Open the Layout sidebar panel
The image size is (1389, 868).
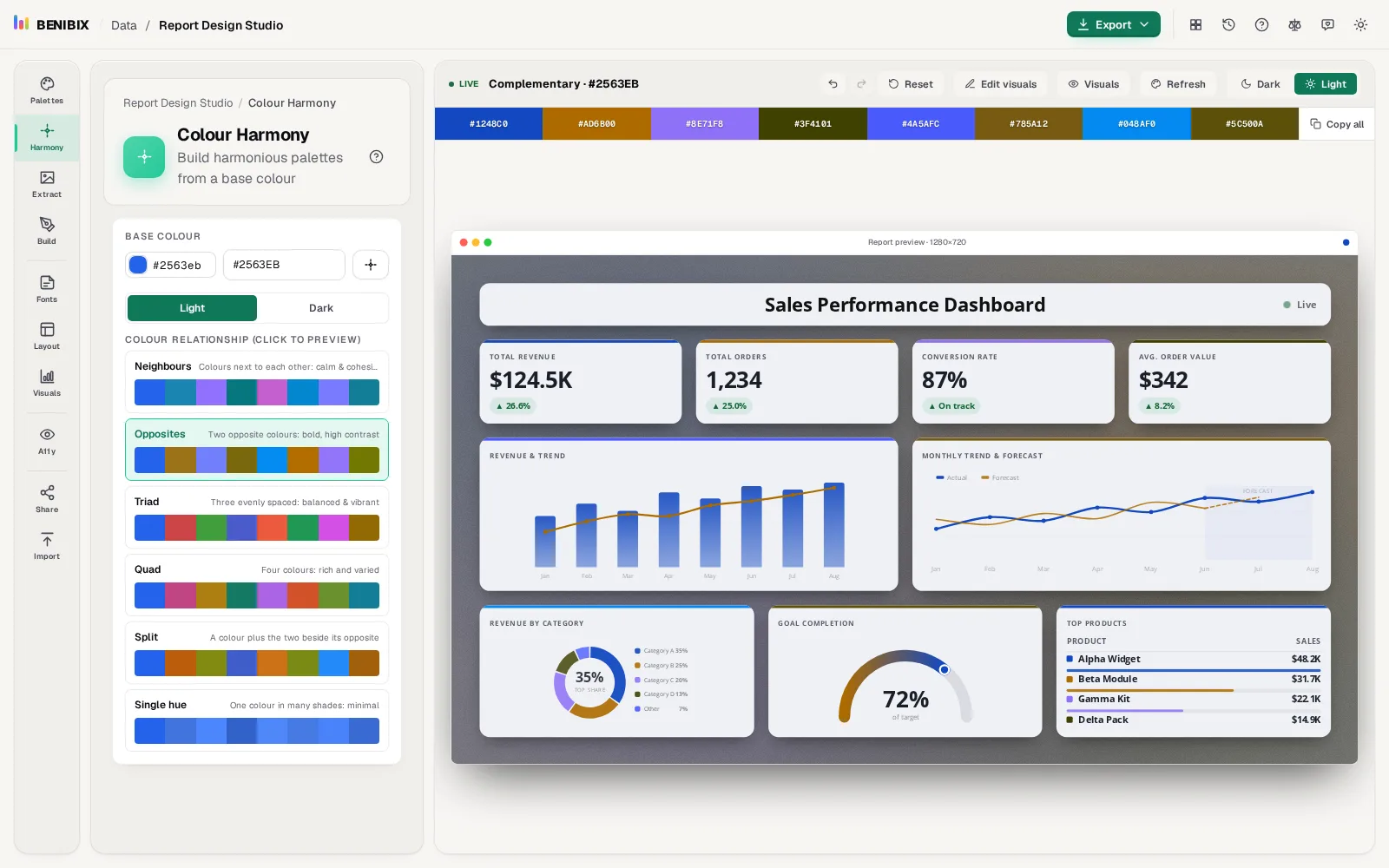pos(47,336)
